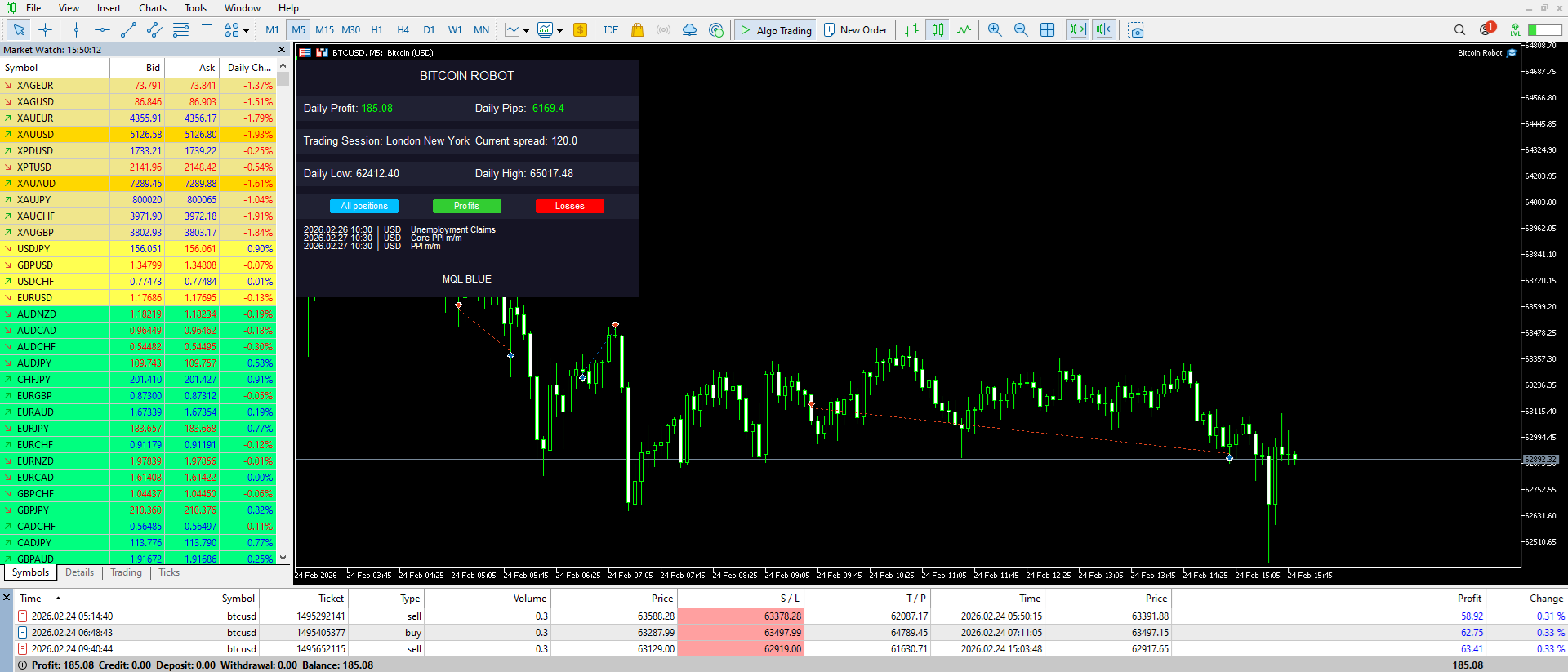Screen dimensions: 1568x672
Task: Close the bottom trade history panel
Action: coord(7,598)
